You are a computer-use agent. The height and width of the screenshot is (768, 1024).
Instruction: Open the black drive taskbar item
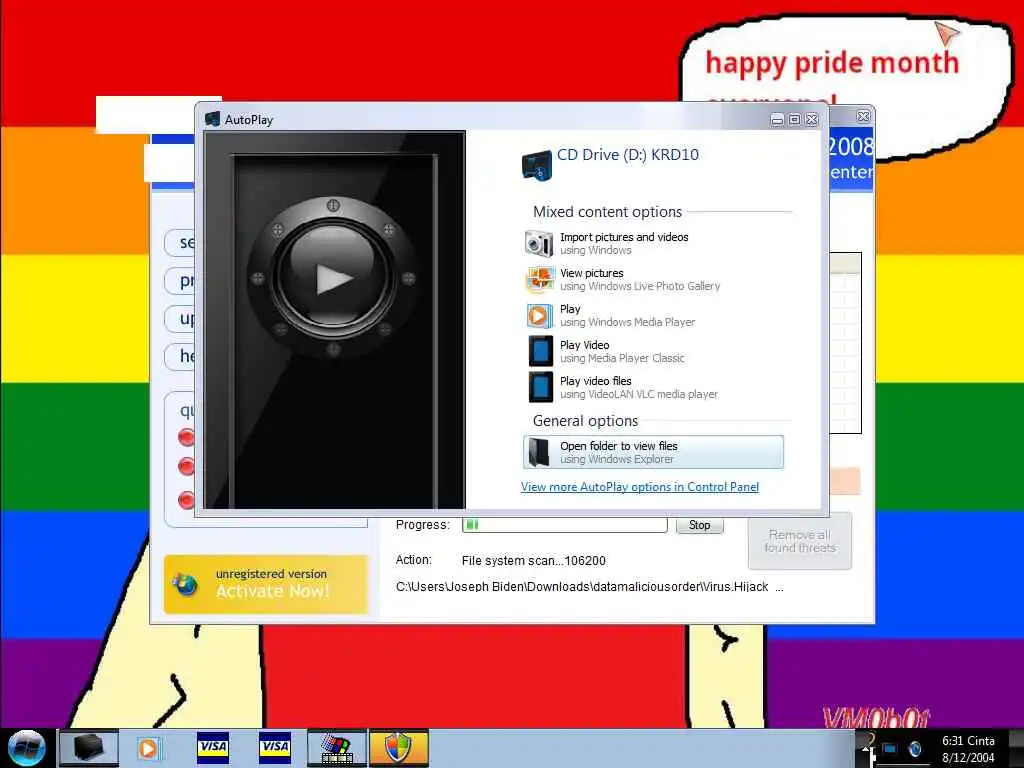pyautogui.click(x=89, y=748)
